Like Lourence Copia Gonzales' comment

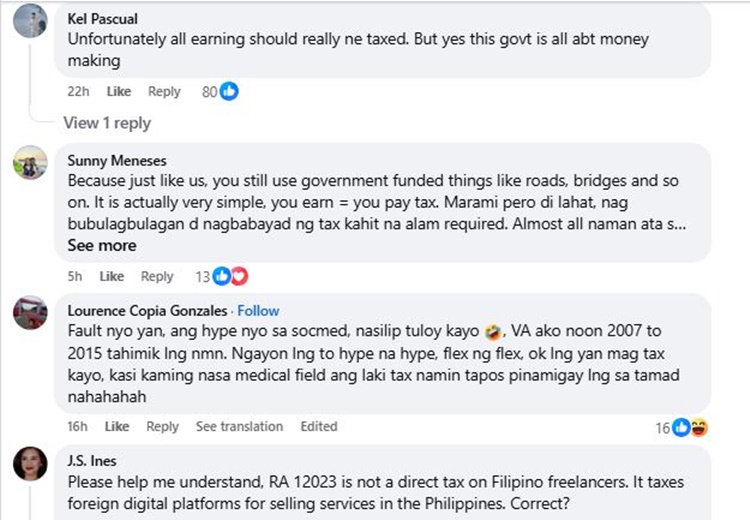[x=117, y=426]
